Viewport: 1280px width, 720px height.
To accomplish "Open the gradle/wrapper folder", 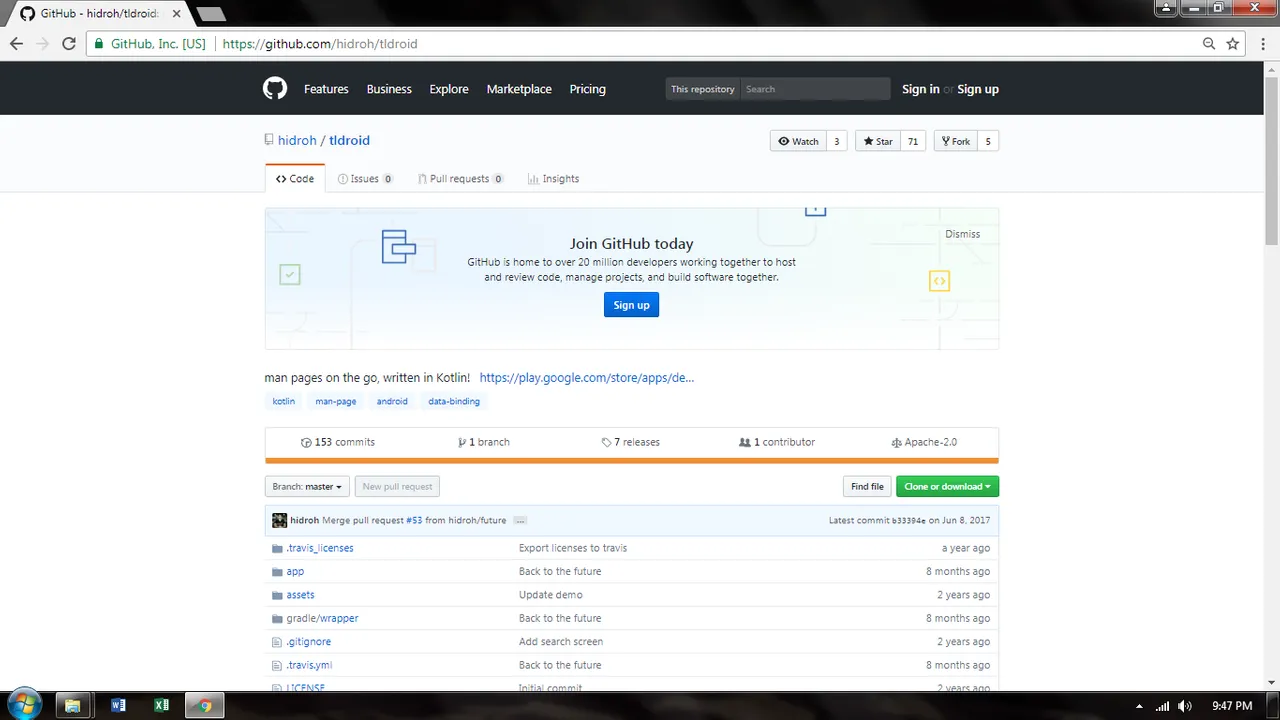I will 322,618.
